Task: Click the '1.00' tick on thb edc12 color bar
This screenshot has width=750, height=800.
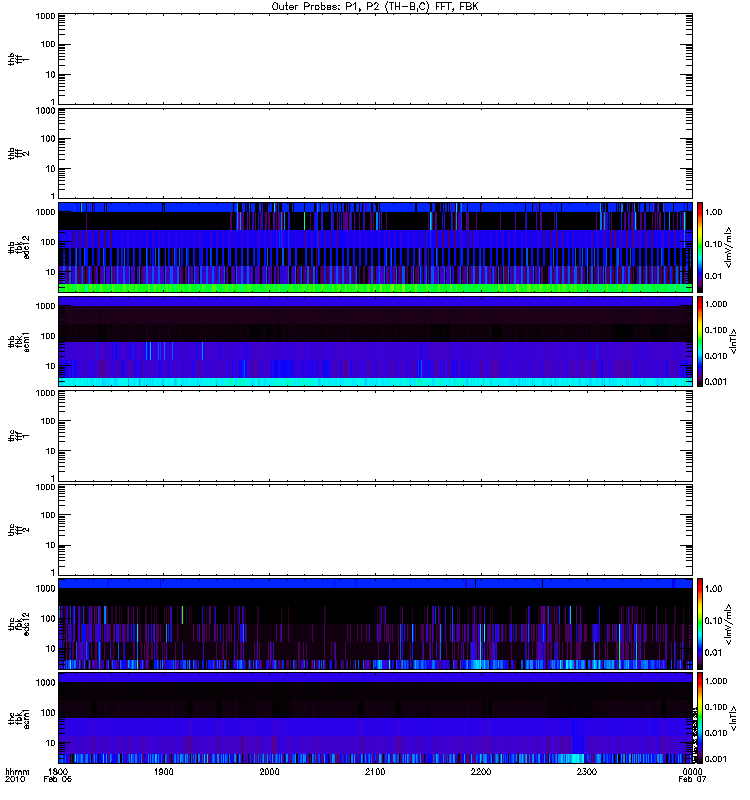Action: coord(714,212)
